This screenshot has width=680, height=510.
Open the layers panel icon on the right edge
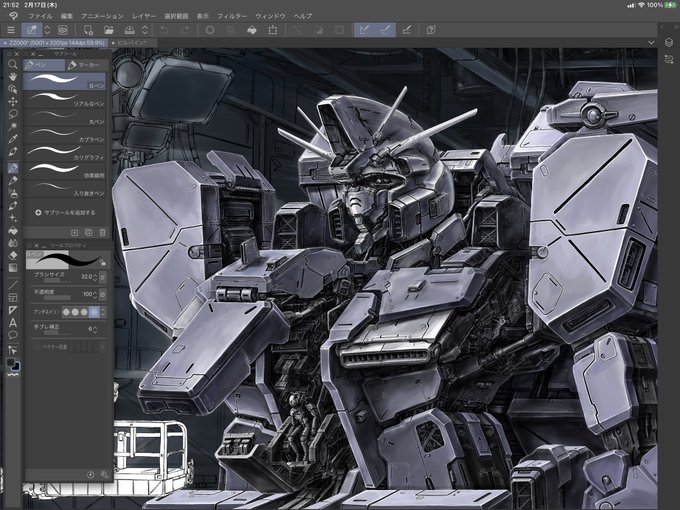click(669, 42)
